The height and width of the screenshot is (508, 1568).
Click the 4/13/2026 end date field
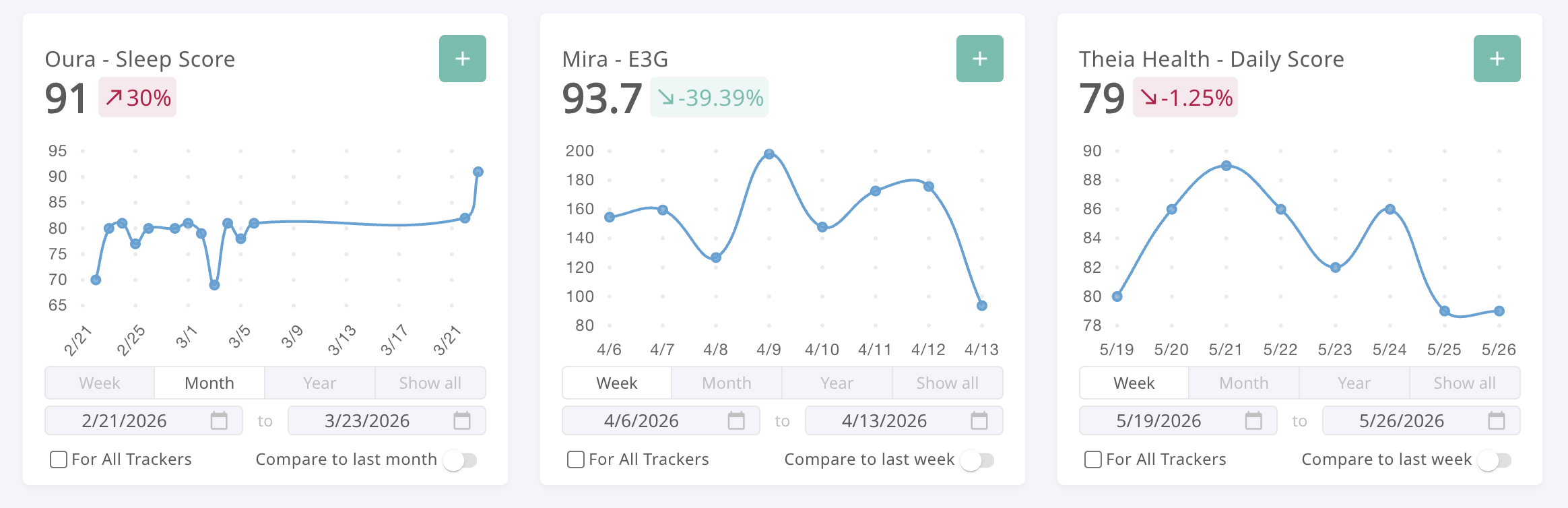(904, 420)
